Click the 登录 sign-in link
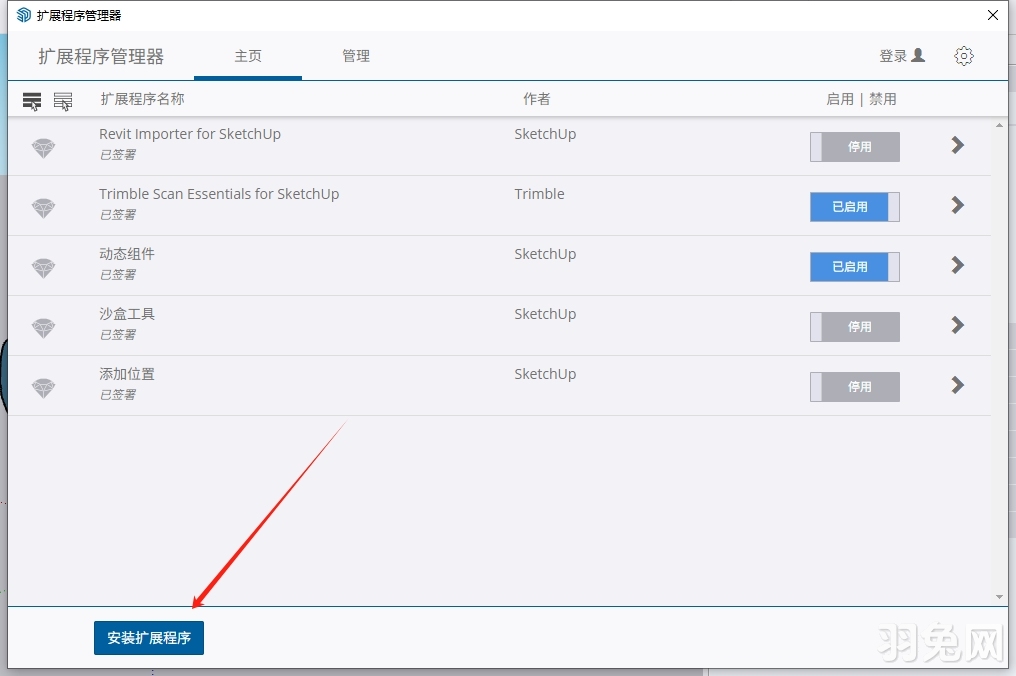Screen dimensions: 1016x676 tap(901, 56)
